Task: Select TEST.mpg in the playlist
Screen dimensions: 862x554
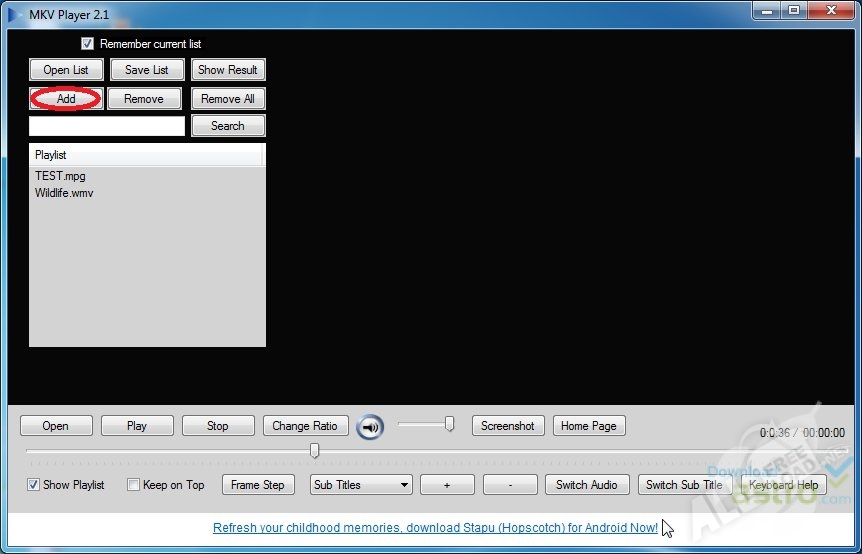Action: (60, 176)
